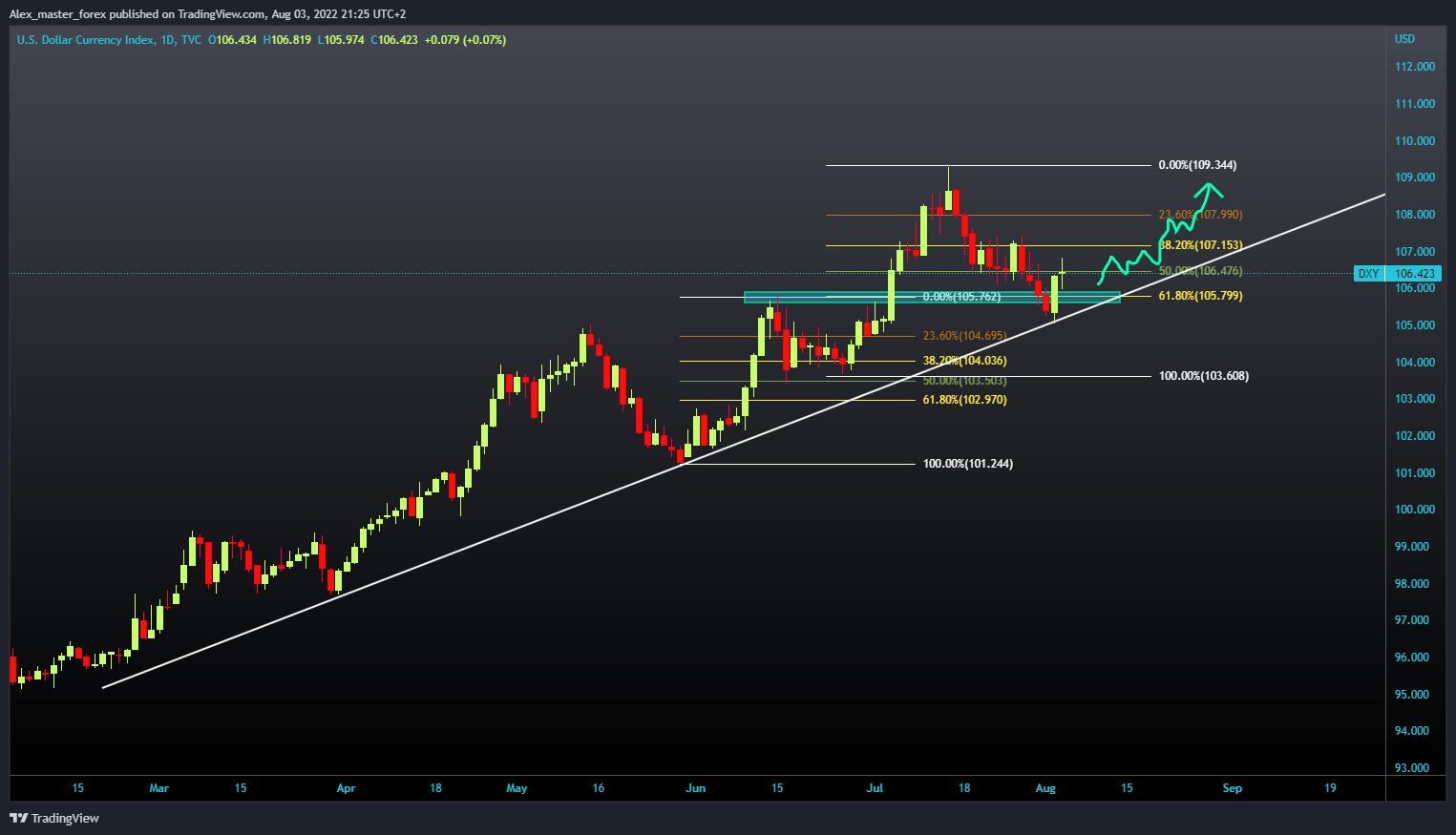The image size is (1456, 835).
Task: Click the 100.00%(101.244) Fibonacci label
Action: pyautogui.click(x=968, y=464)
